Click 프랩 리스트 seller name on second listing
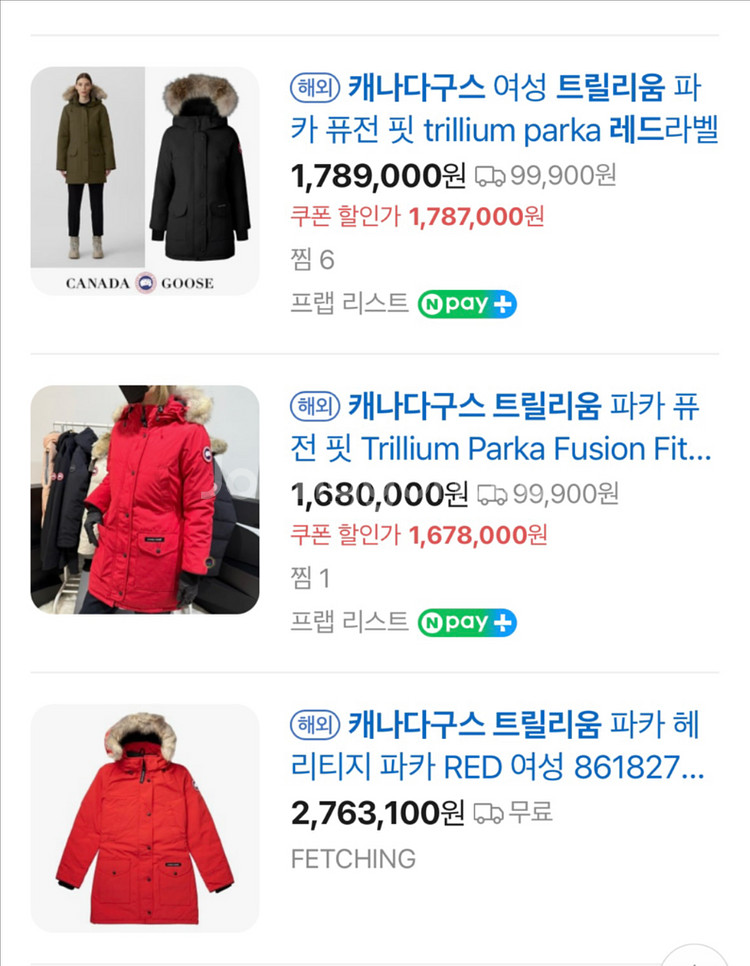 [x=349, y=622]
